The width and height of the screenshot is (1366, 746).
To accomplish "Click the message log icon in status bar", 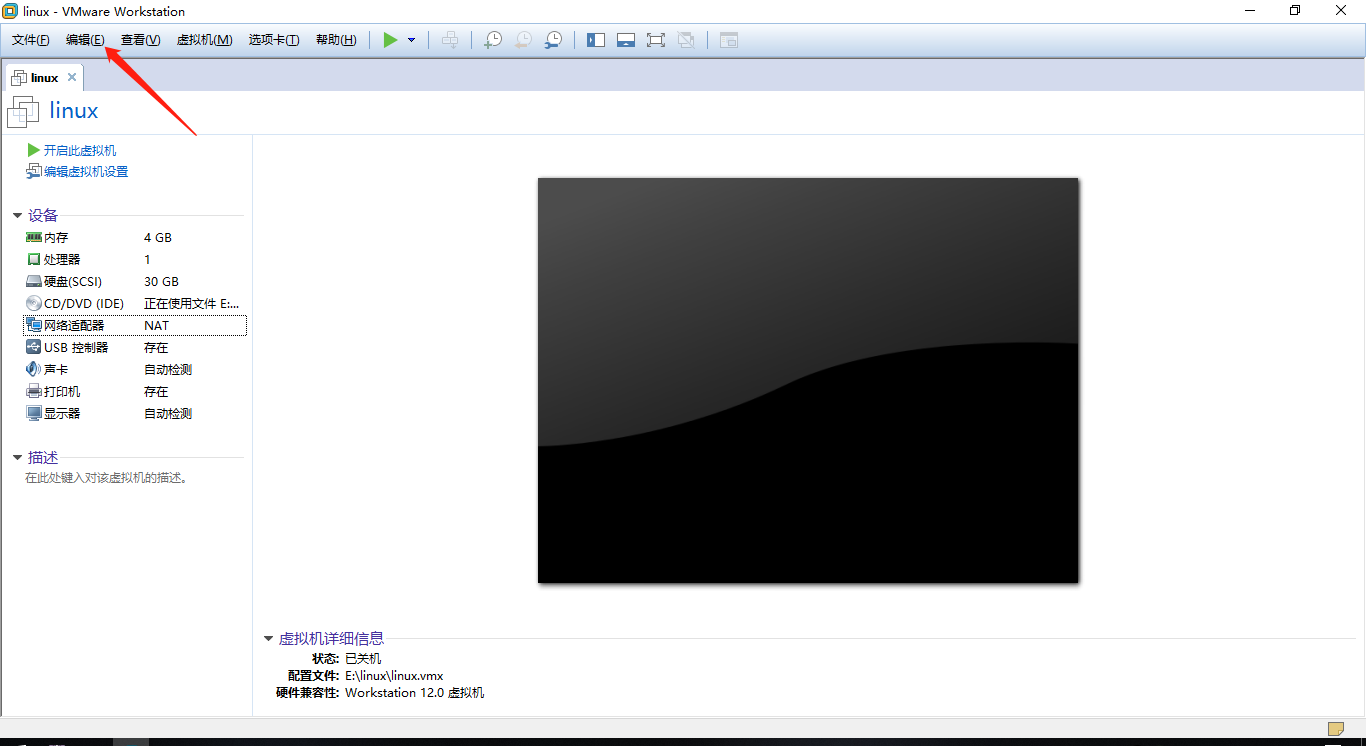I will tap(1336, 728).
